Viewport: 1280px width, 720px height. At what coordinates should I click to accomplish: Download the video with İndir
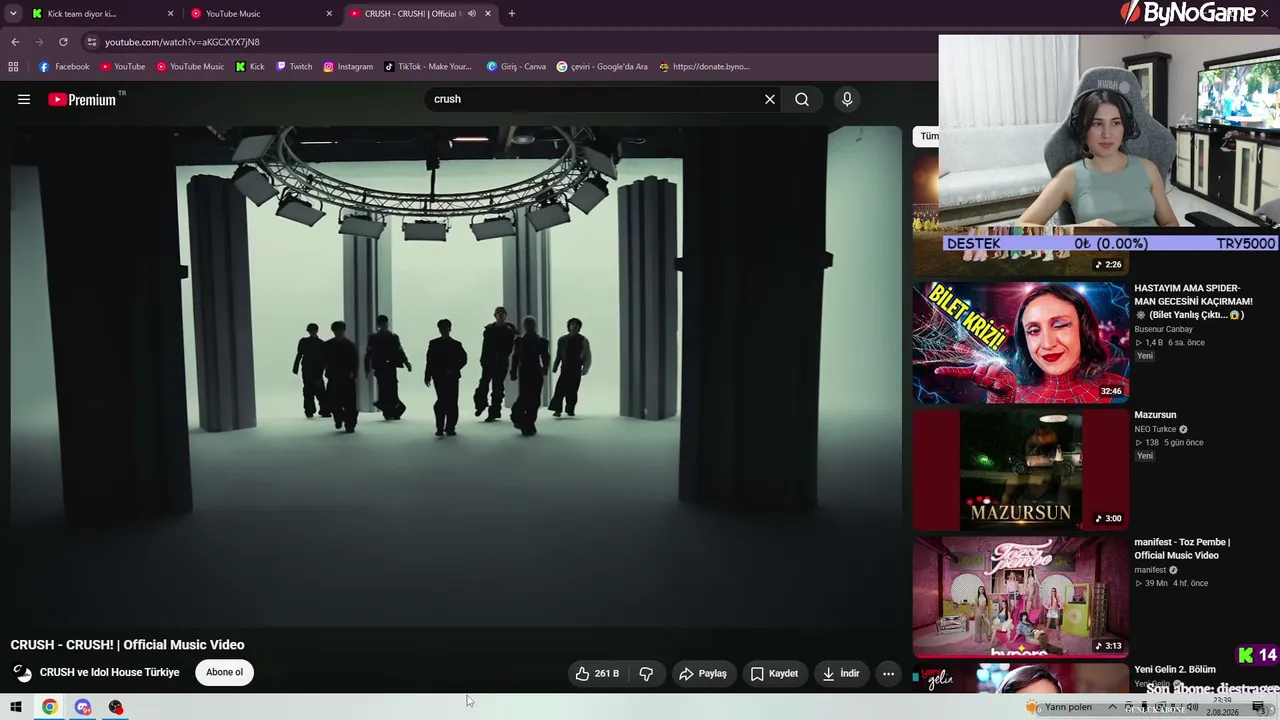841,674
